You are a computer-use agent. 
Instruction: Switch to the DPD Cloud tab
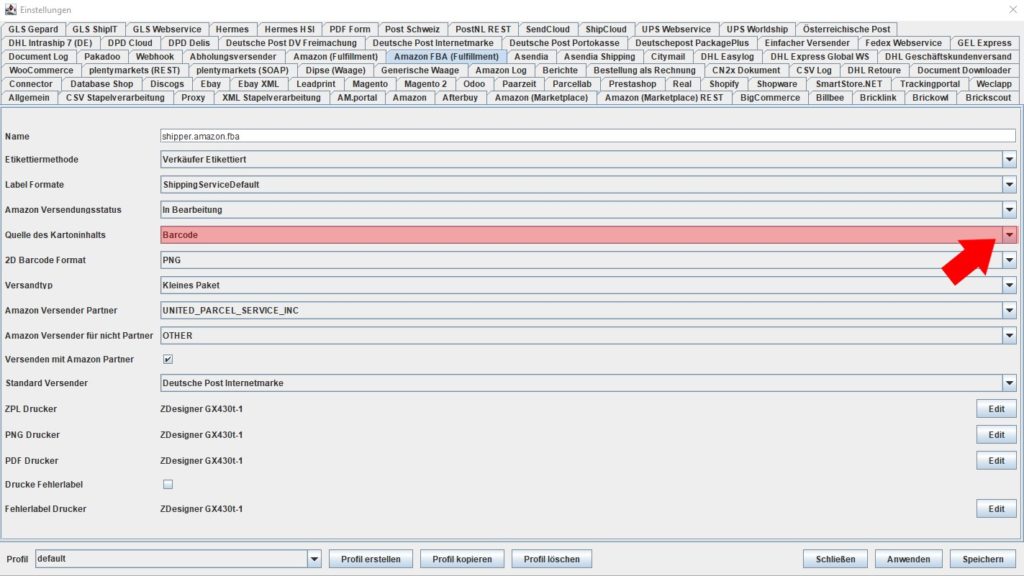130,43
